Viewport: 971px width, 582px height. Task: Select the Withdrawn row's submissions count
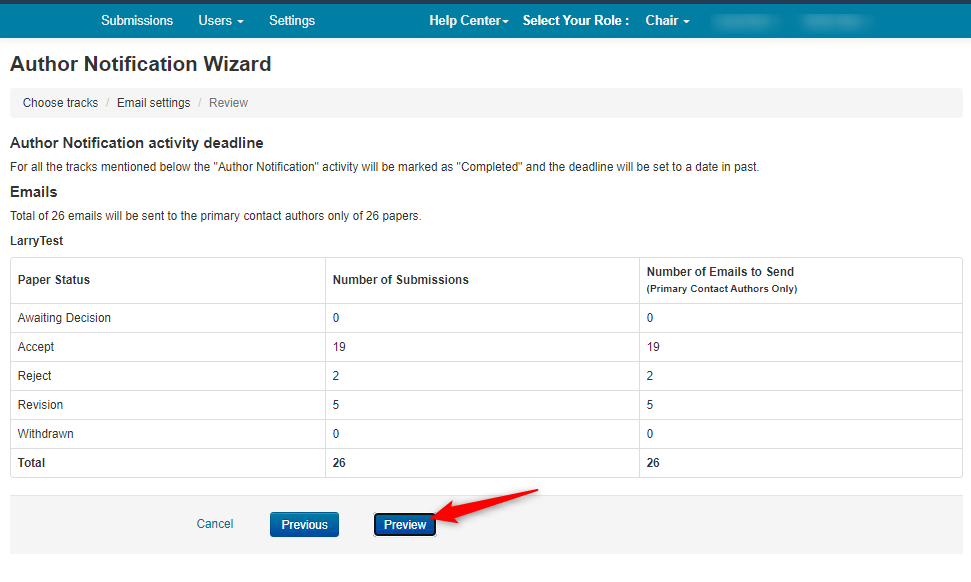336,434
